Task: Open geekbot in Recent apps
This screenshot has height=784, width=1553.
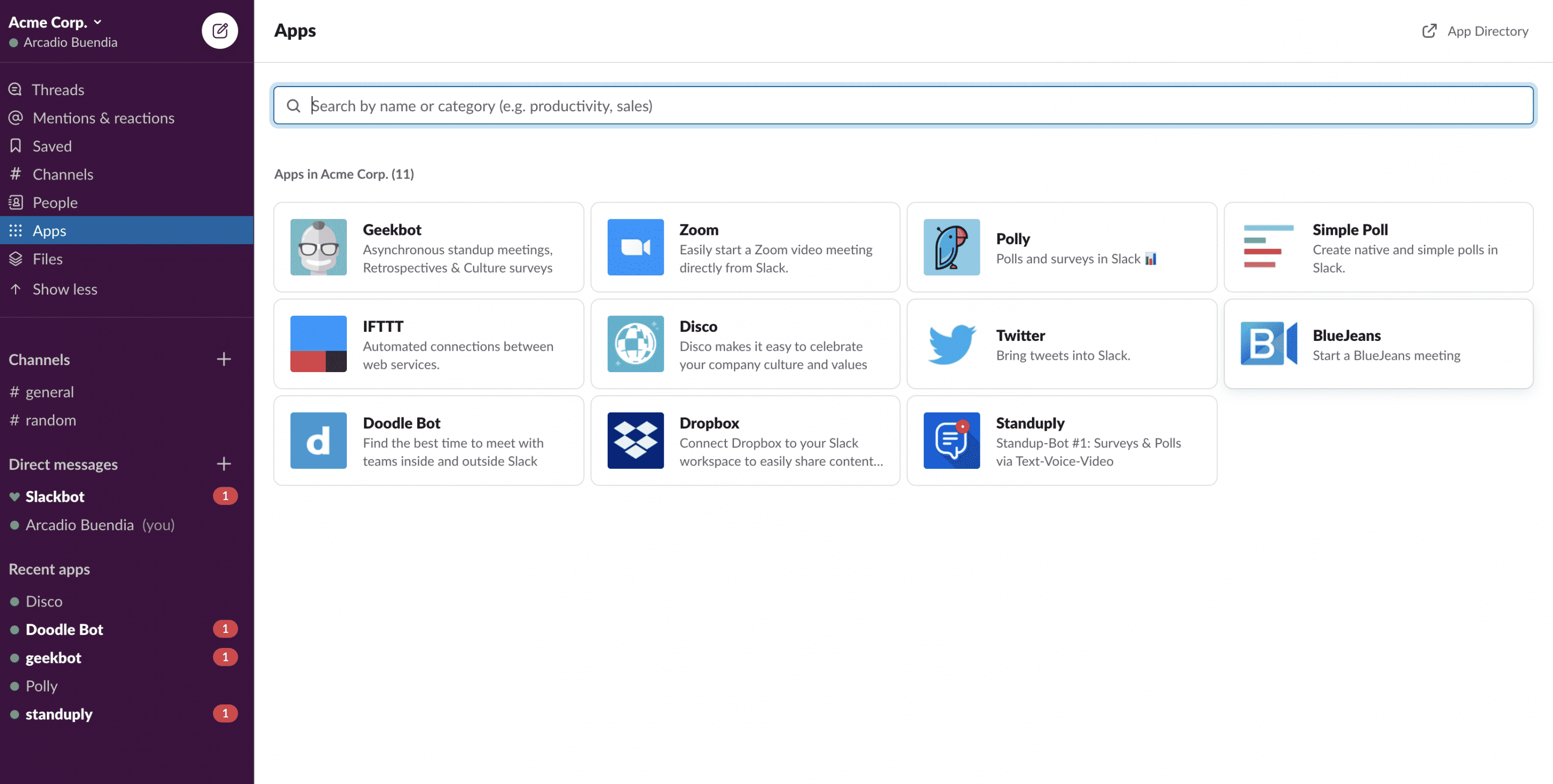Action: click(x=126, y=657)
